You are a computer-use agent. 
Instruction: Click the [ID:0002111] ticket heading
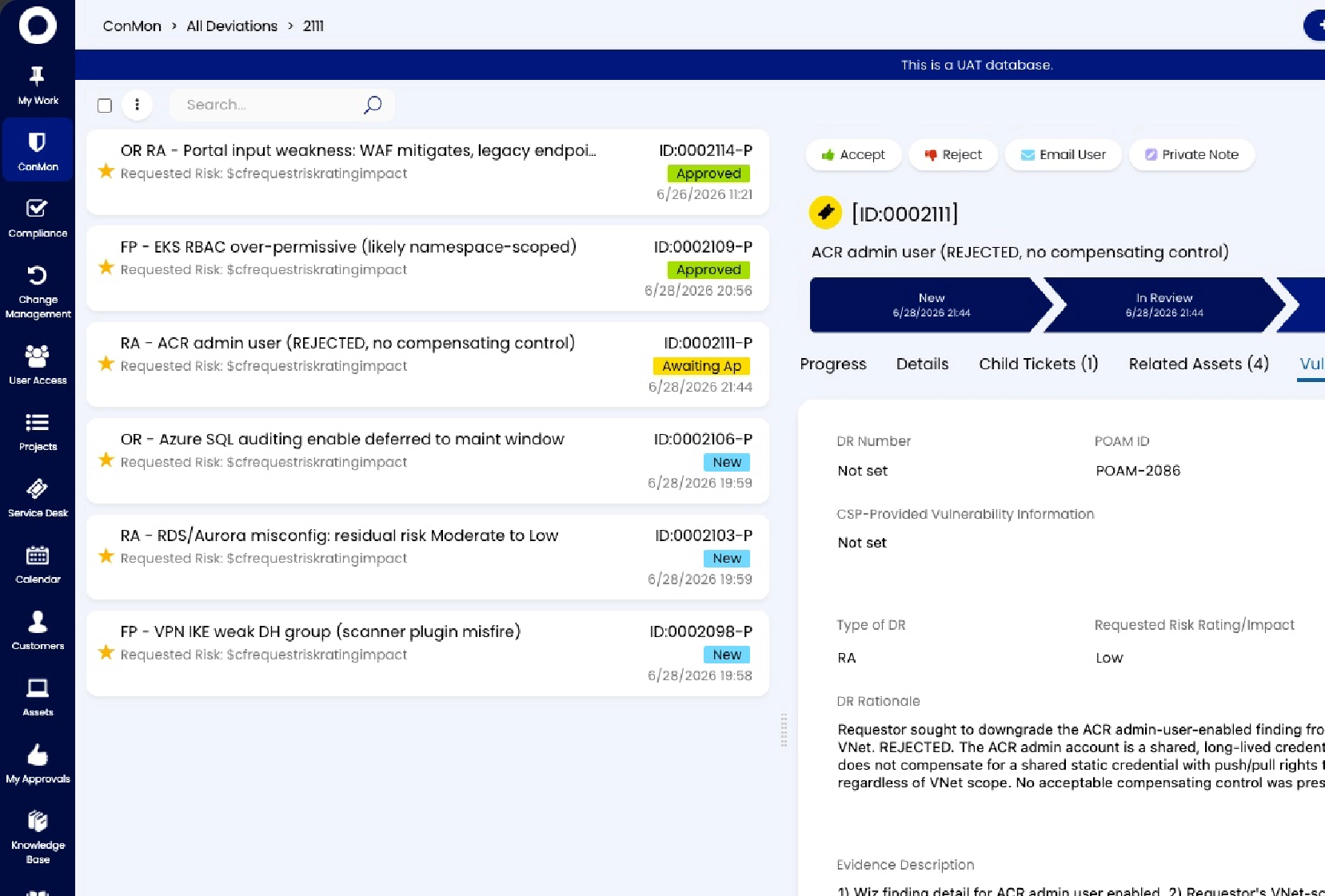(904, 213)
